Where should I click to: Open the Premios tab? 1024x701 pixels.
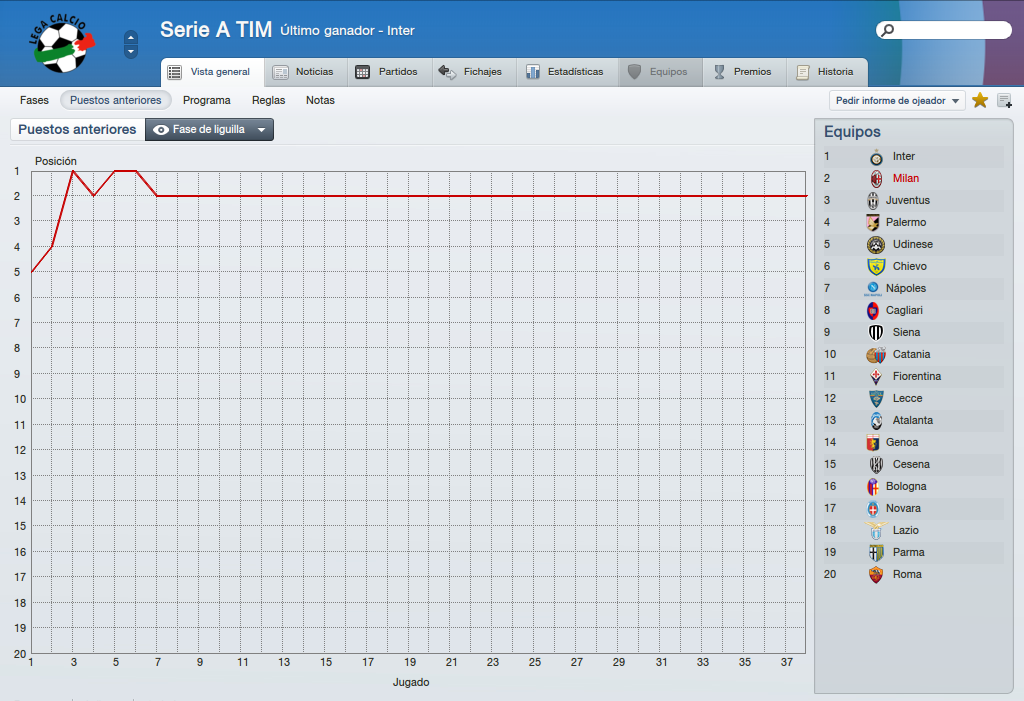(744, 72)
